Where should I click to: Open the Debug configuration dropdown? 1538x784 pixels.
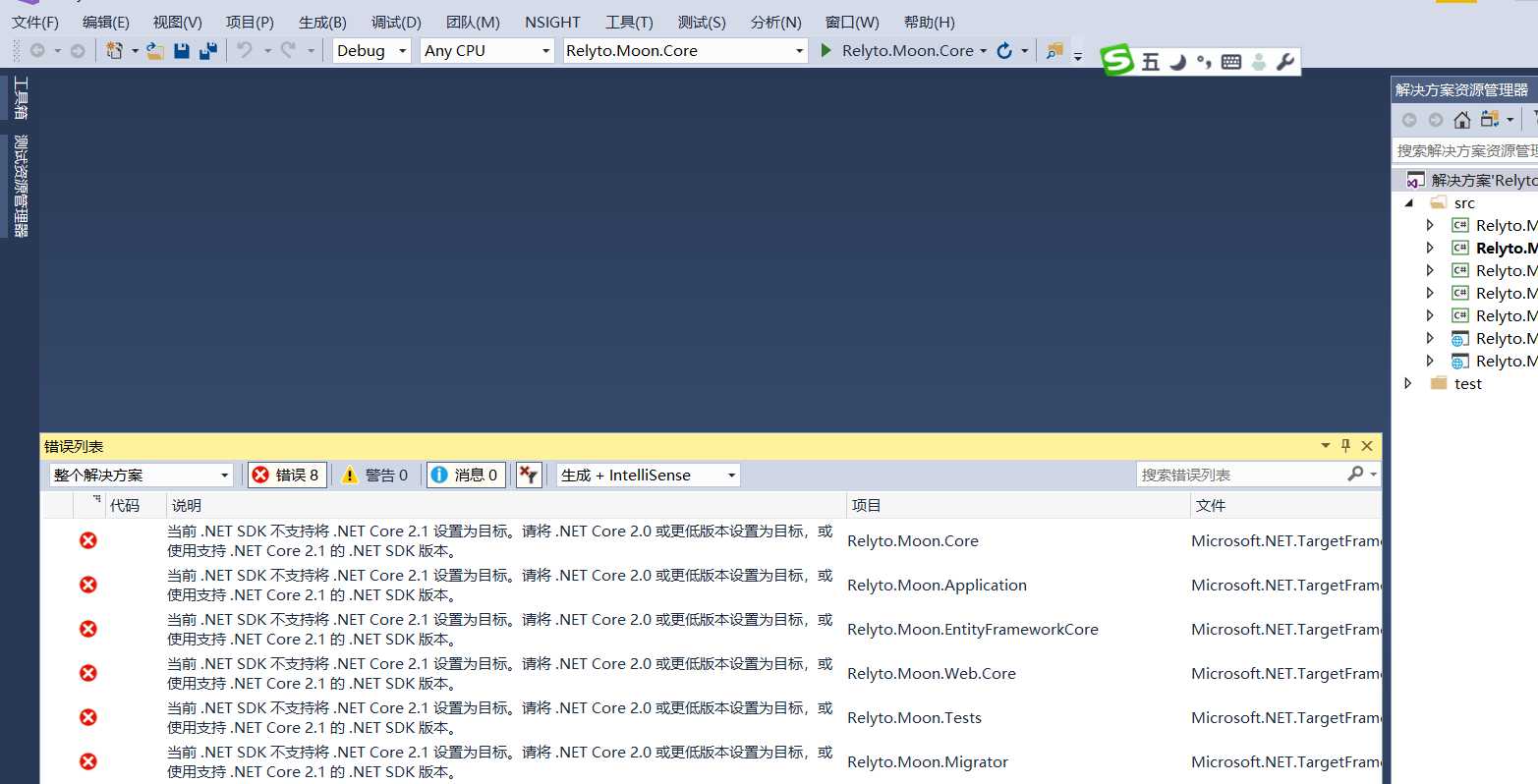point(370,50)
